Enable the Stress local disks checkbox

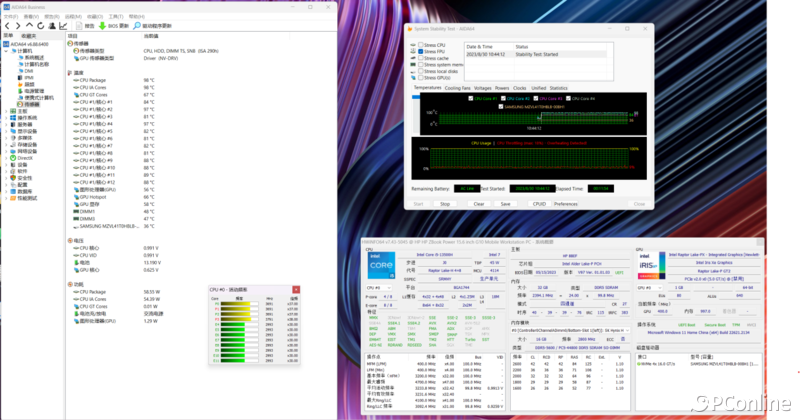point(421,71)
